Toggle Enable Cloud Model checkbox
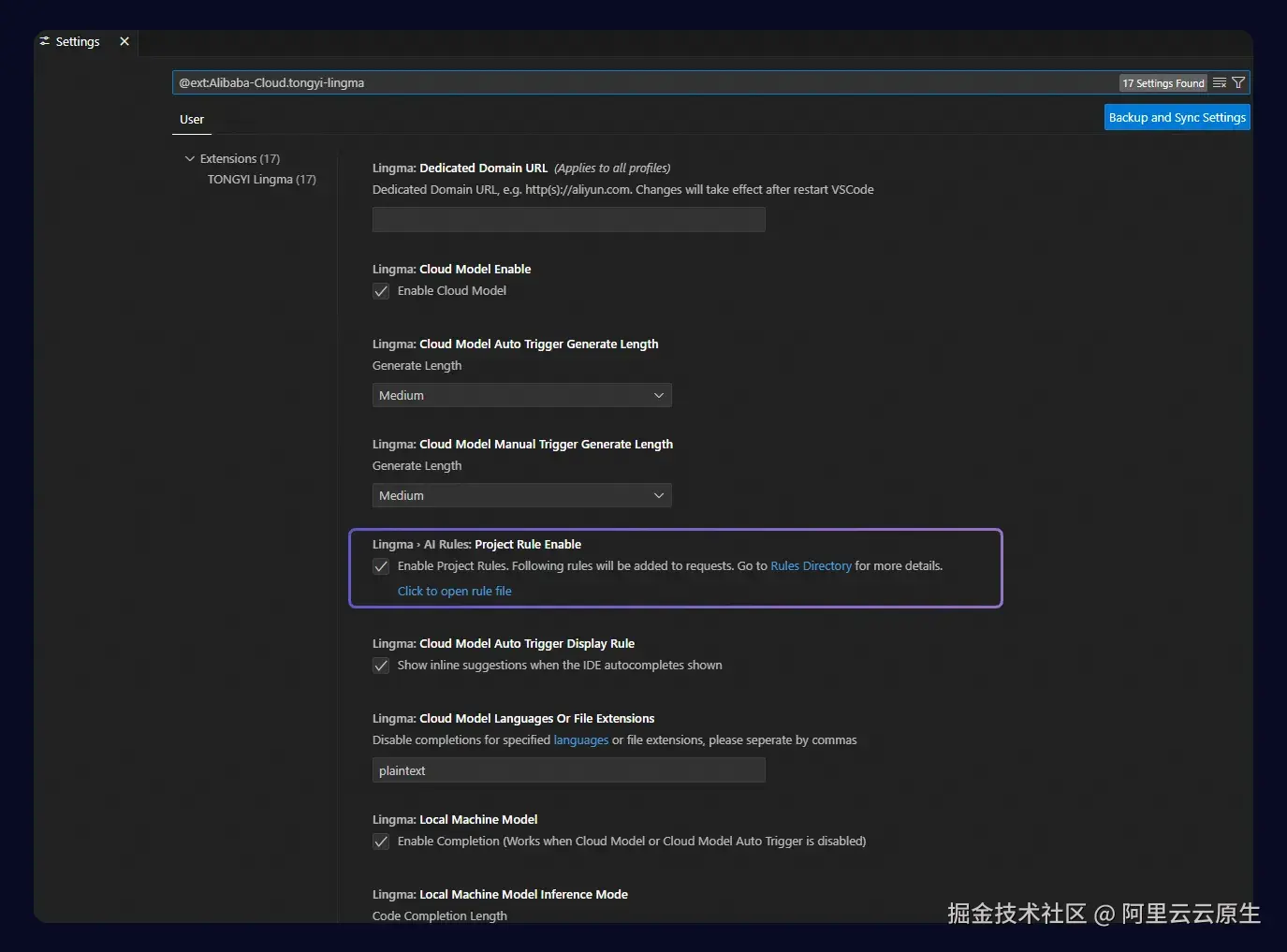Image resolution: width=1287 pixels, height=952 pixels. tap(381, 291)
